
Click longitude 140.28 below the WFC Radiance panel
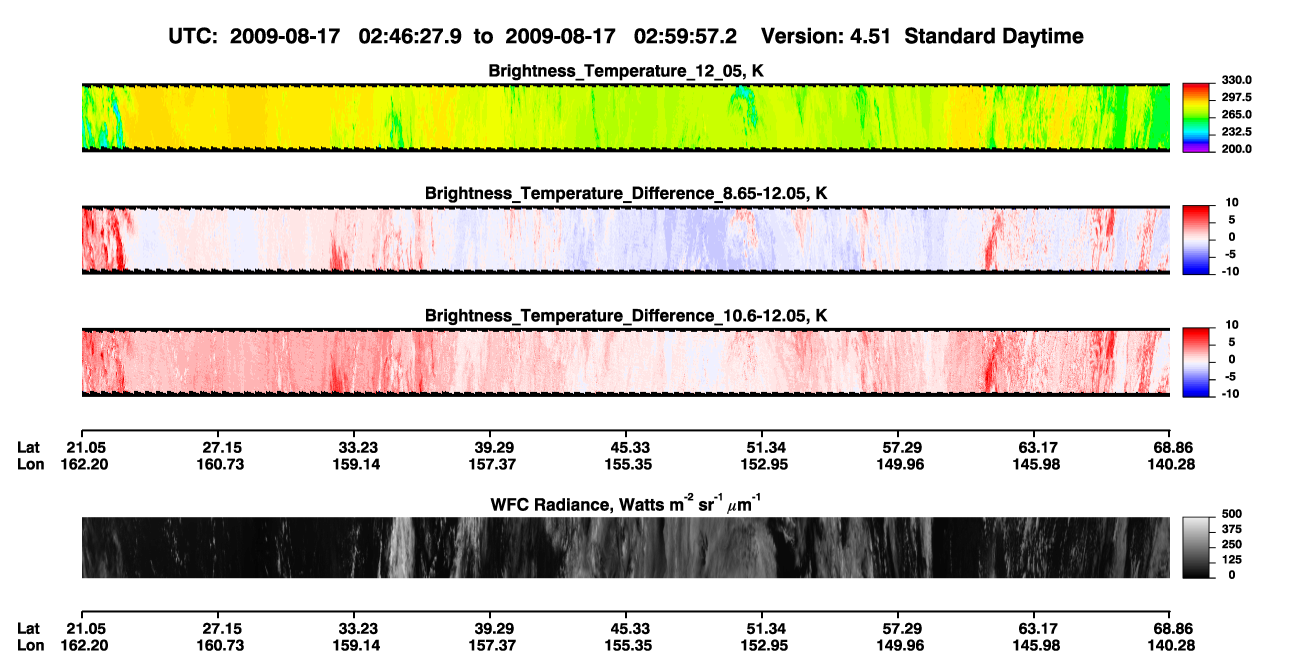1171,645
